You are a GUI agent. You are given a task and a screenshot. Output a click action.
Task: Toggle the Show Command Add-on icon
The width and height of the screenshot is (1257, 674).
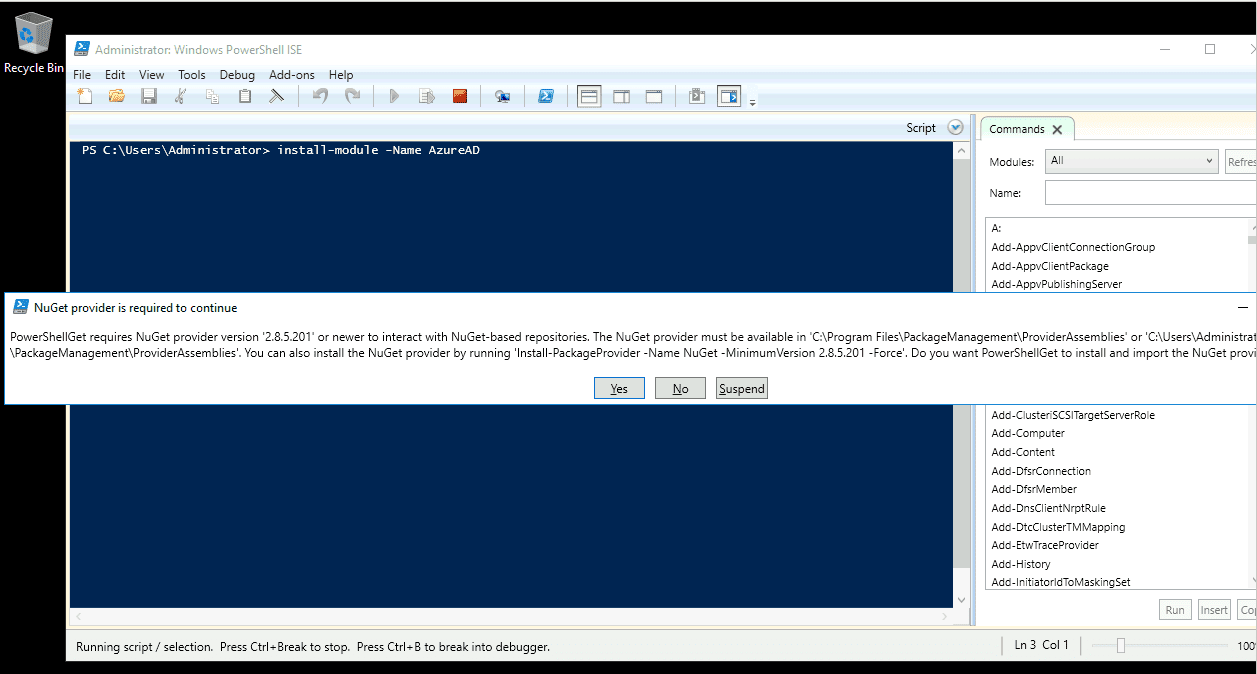tap(729, 97)
